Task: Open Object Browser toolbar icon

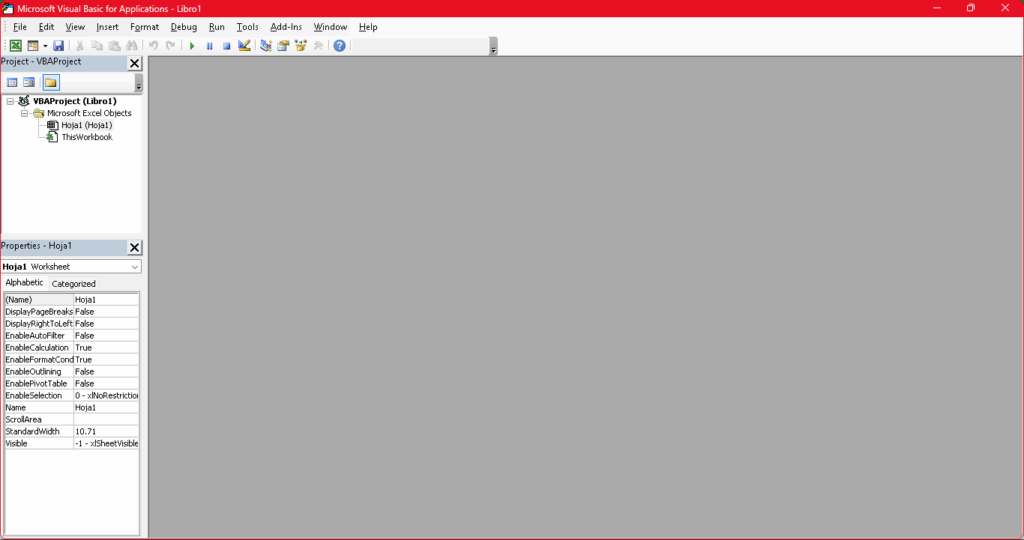Action: tap(300, 46)
